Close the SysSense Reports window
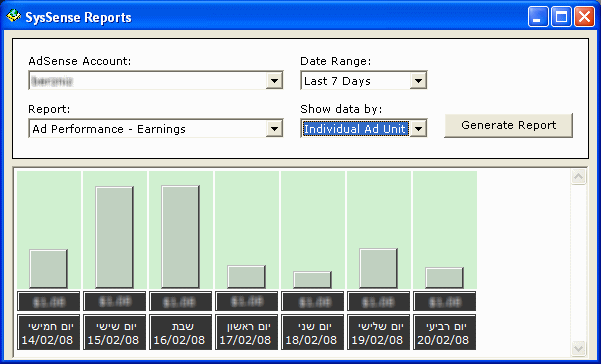 point(585,17)
